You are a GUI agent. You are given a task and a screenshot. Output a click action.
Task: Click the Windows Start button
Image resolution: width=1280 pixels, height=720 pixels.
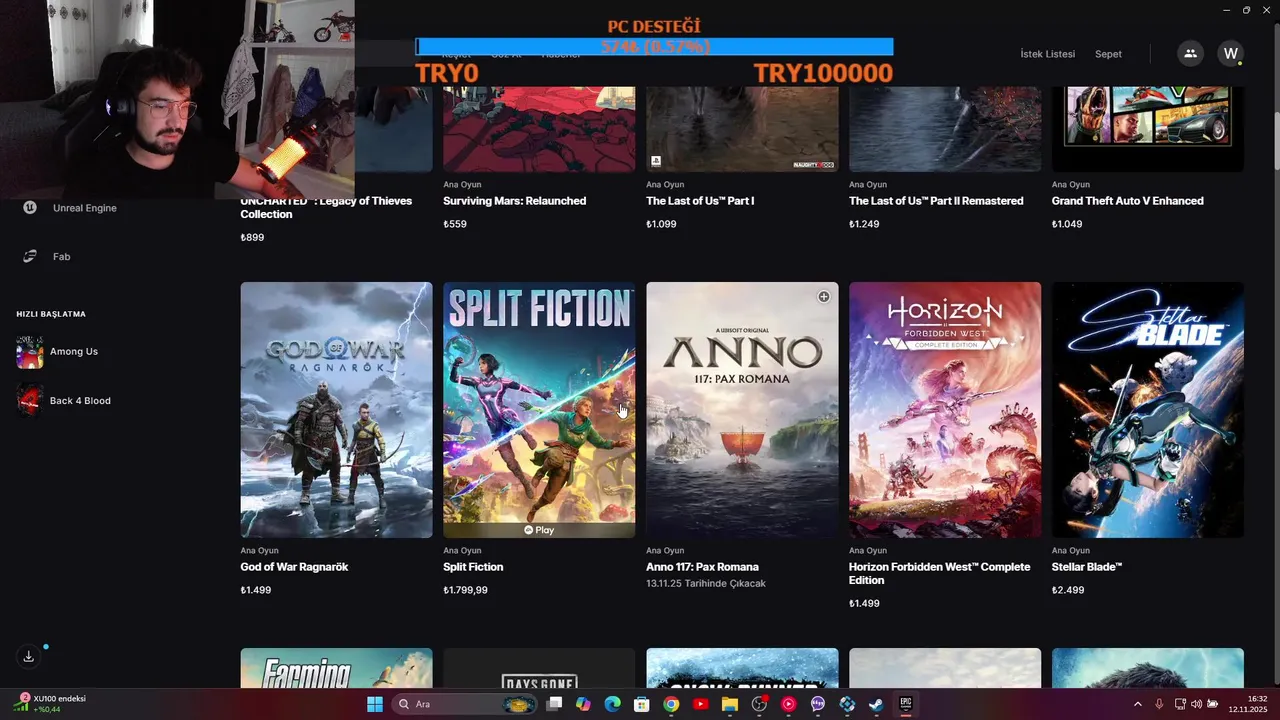pyautogui.click(x=375, y=704)
